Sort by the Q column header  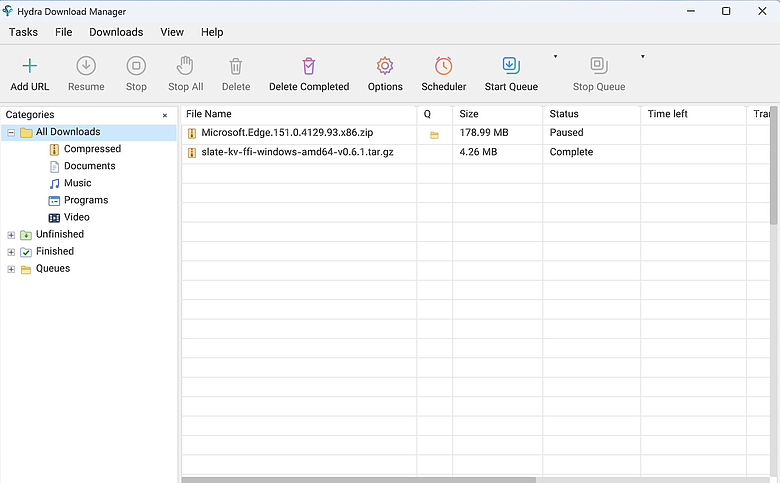tap(435, 114)
